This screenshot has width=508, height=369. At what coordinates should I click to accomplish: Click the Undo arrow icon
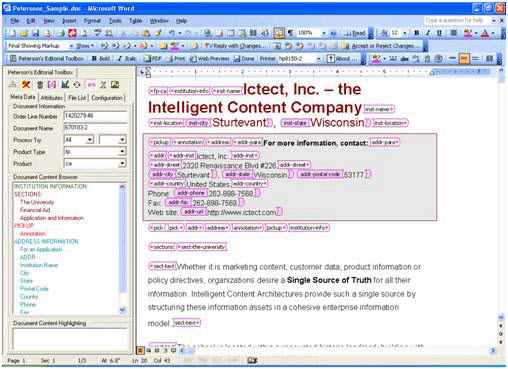[171, 33]
